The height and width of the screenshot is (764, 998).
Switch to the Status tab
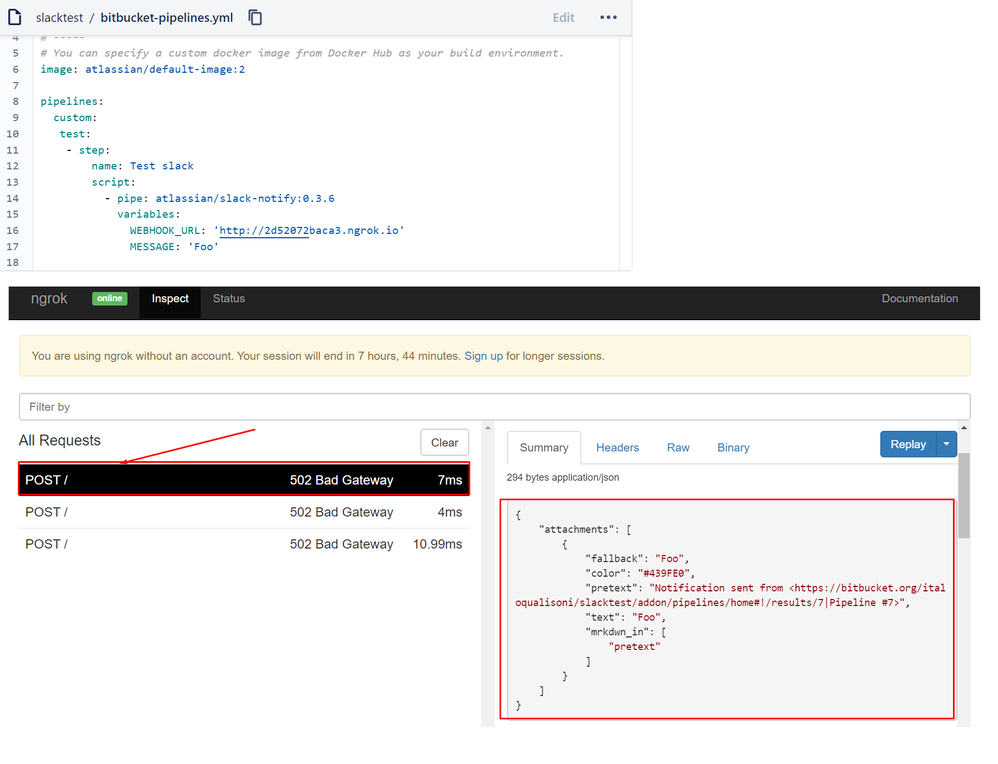[x=228, y=299]
